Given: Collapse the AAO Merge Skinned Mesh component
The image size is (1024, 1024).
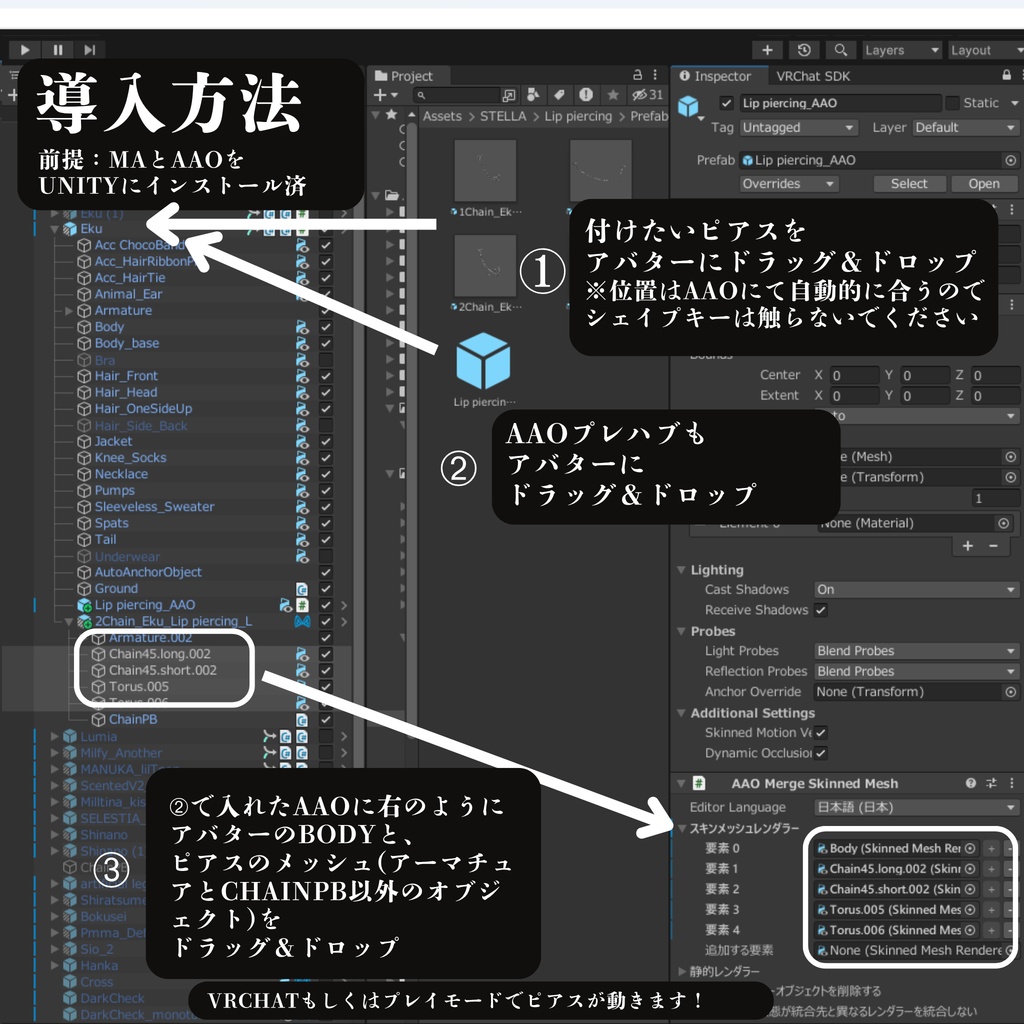Looking at the screenshot, I should [x=682, y=783].
